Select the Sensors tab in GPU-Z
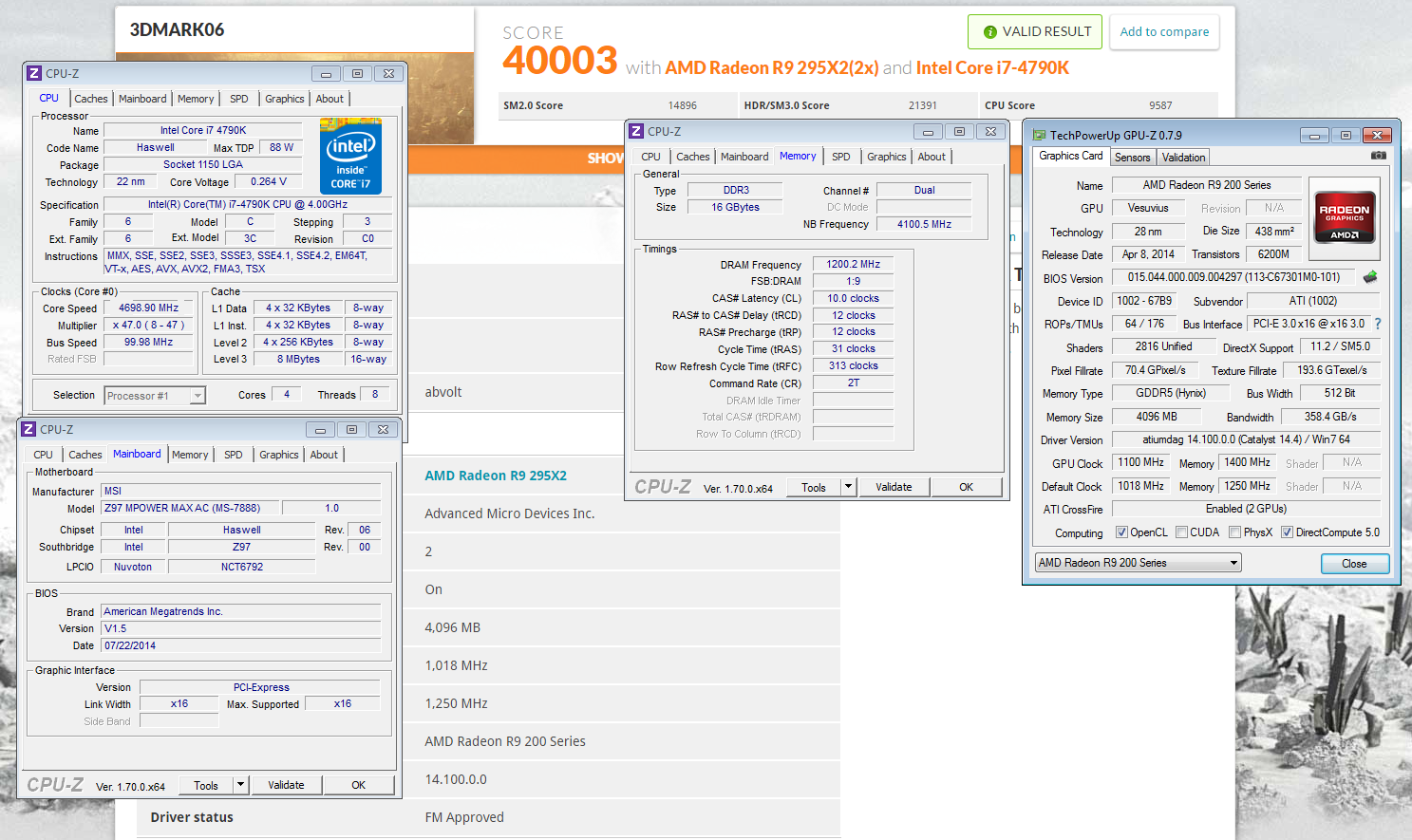The width and height of the screenshot is (1412, 840). coord(1132,158)
